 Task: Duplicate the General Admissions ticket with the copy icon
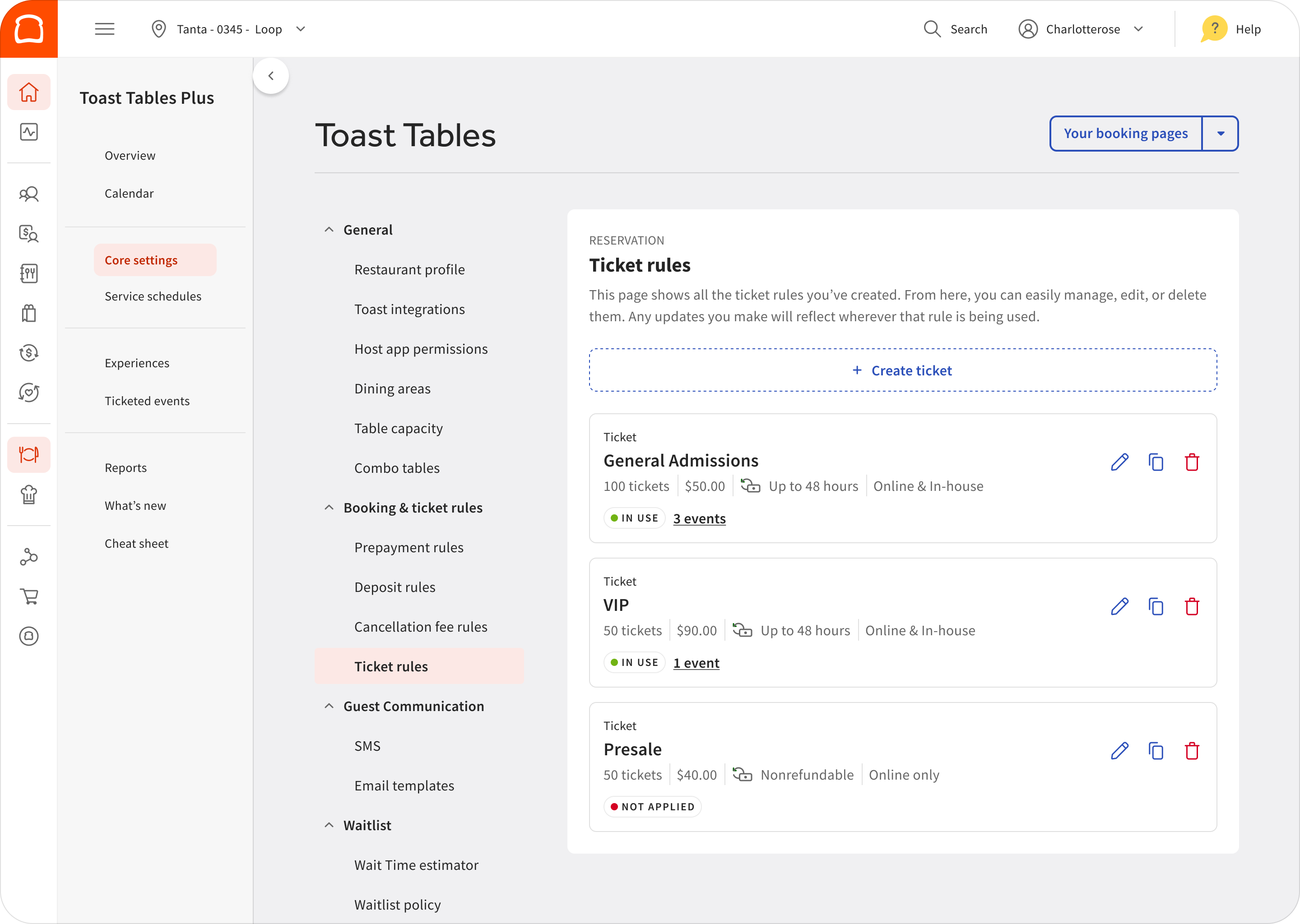pos(1156,462)
